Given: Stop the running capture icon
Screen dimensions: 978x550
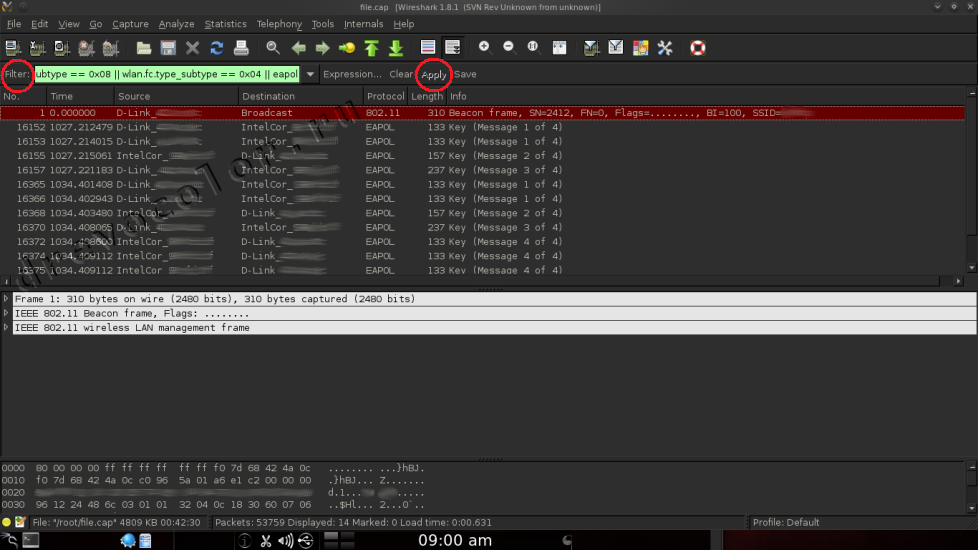Looking at the screenshot, I should pos(86,48).
